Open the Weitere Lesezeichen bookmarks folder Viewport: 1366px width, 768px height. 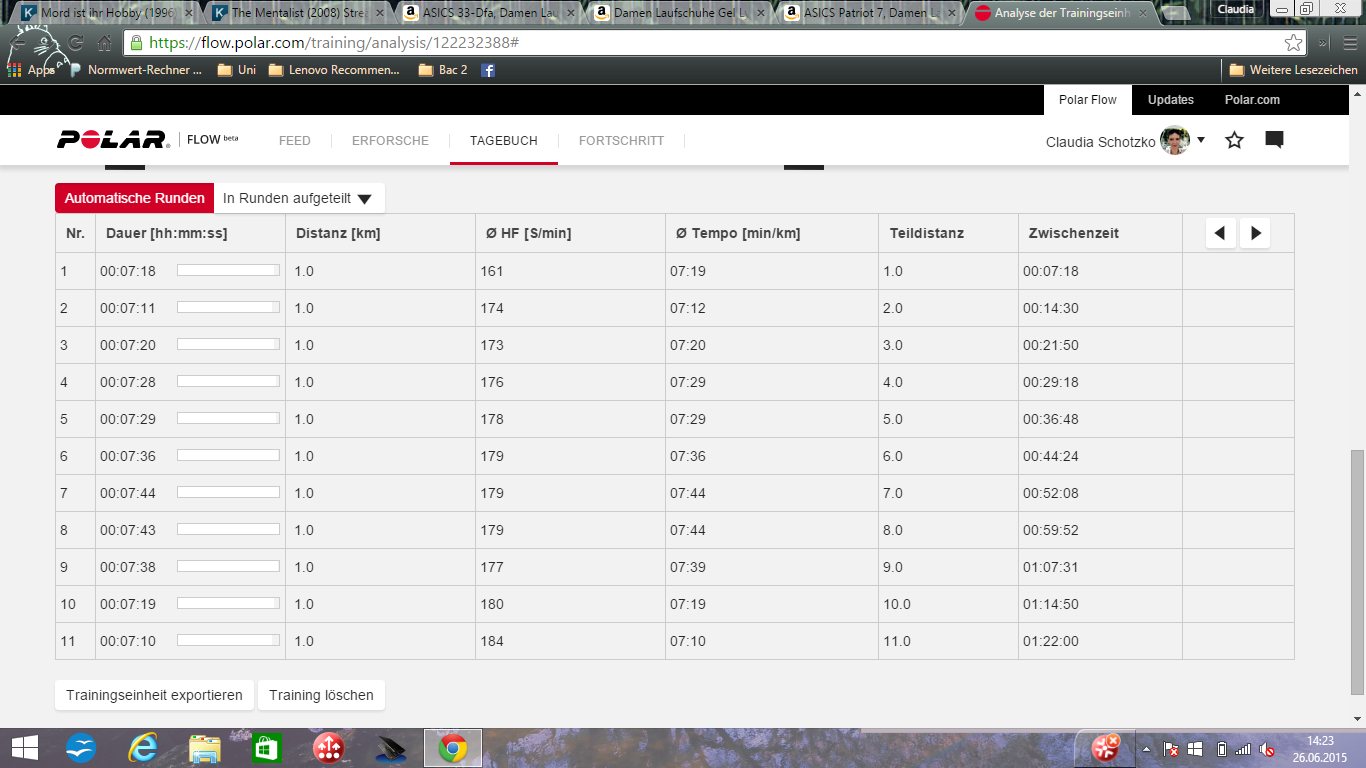point(1293,70)
